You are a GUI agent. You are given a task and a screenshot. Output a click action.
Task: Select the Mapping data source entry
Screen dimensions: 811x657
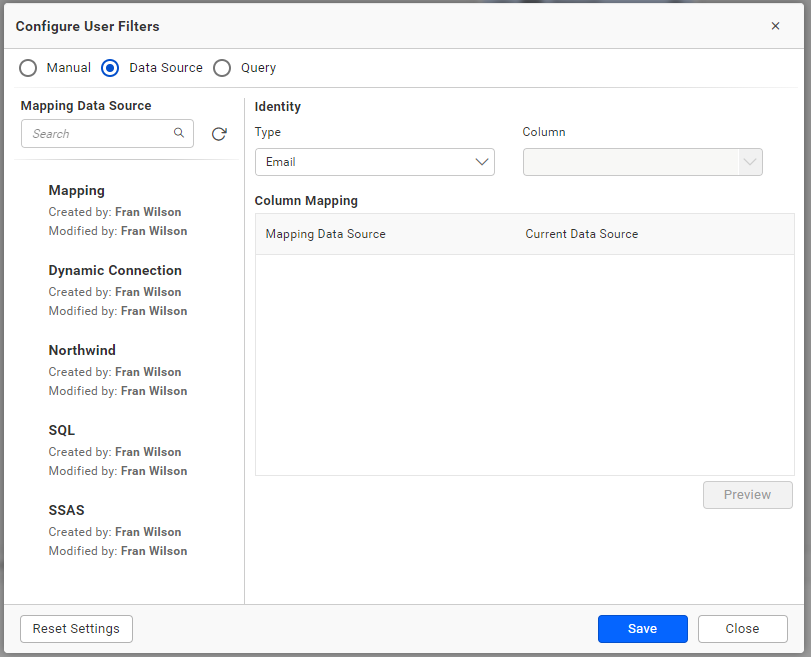[75, 190]
